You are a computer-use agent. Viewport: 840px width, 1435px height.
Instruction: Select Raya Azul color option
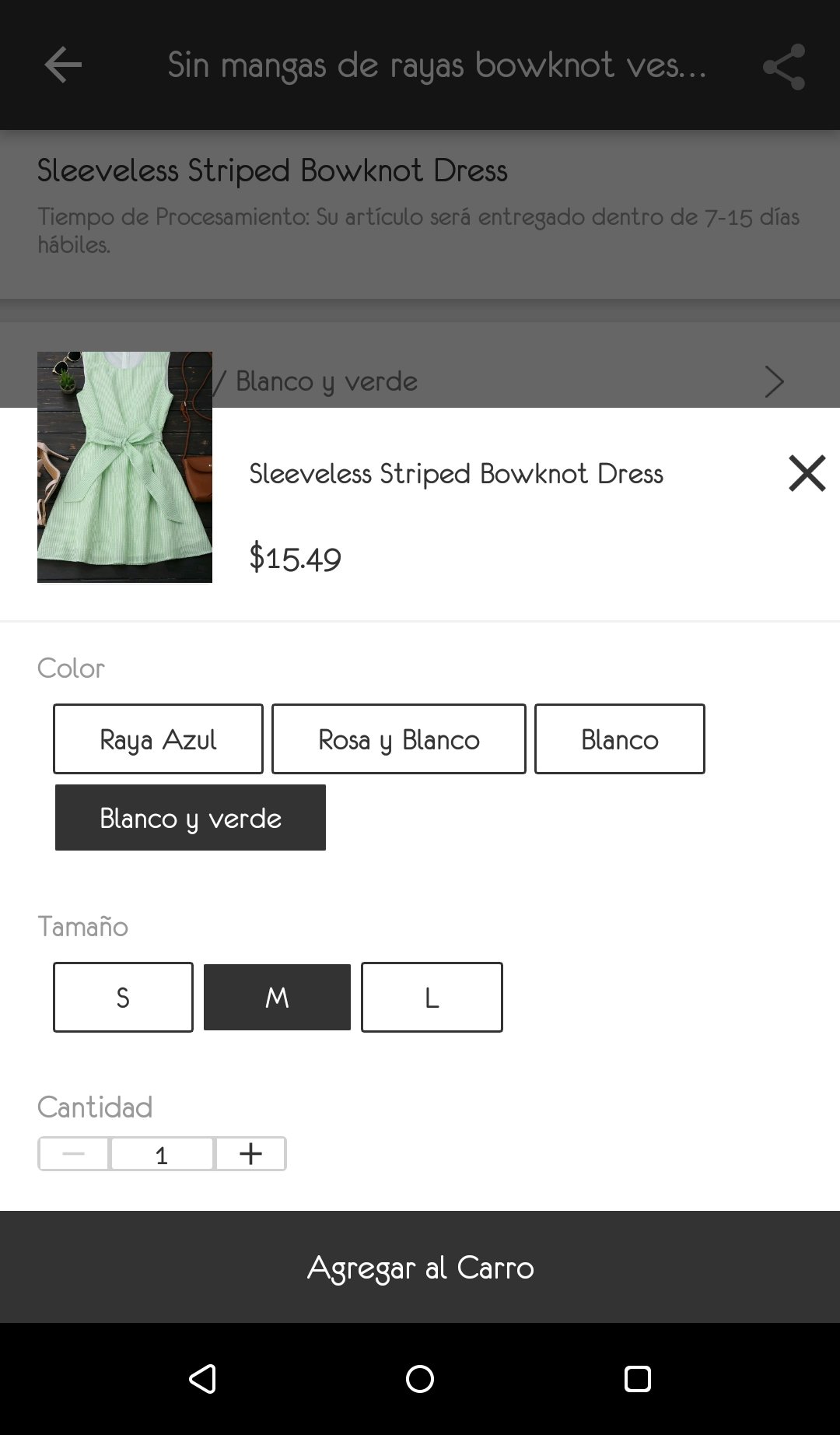click(x=158, y=739)
